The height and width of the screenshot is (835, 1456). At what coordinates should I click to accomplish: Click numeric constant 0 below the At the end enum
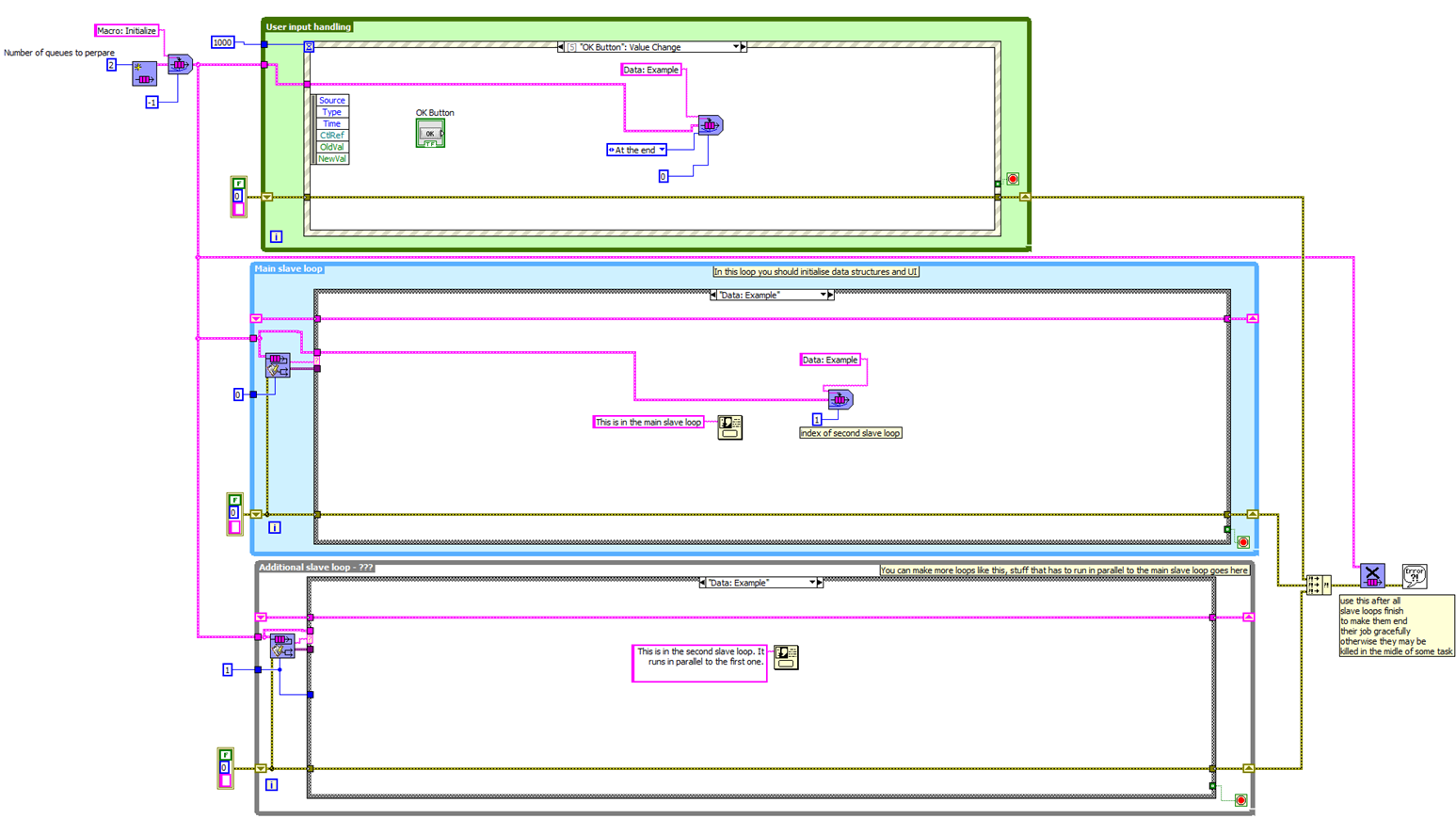[663, 176]
